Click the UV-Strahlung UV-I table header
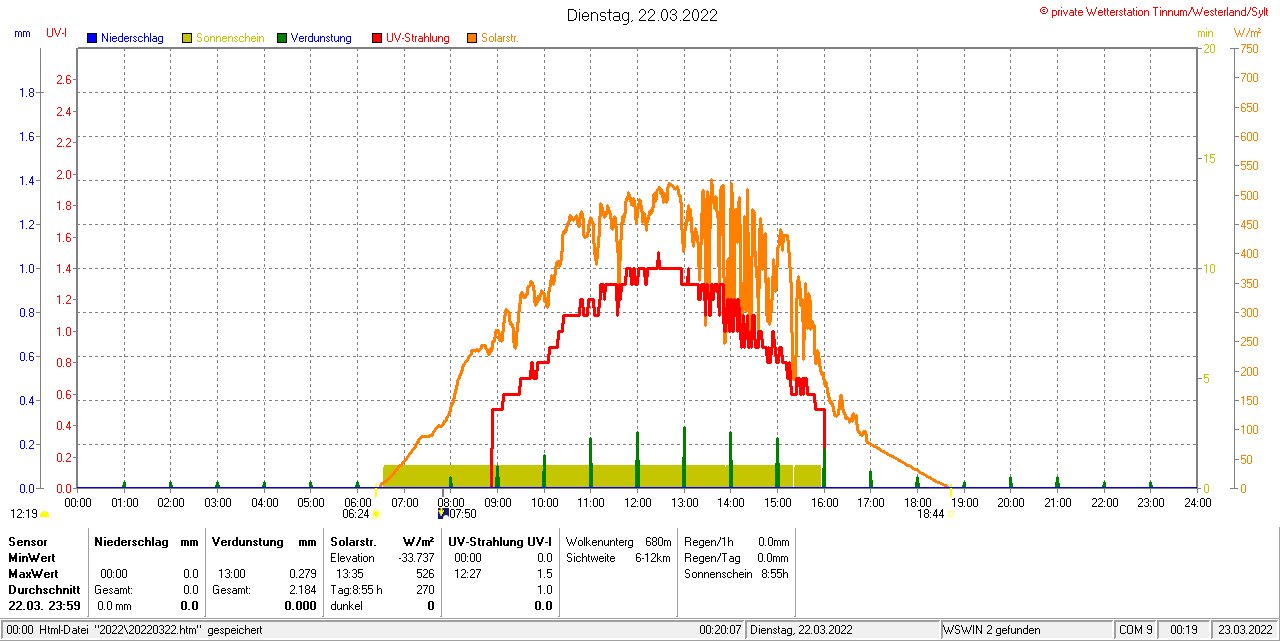 (x=500, y=541)
